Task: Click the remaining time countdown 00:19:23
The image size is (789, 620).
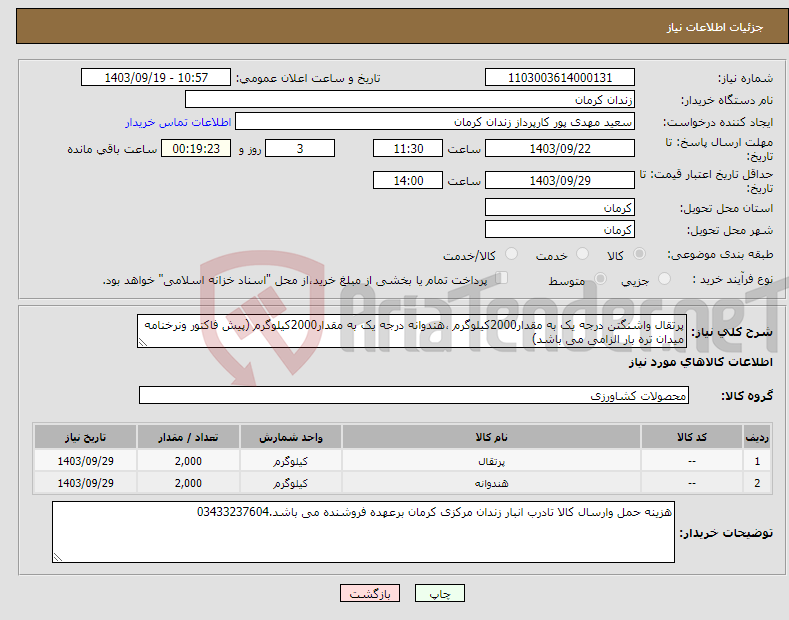Action: click(x=196, y=148)
